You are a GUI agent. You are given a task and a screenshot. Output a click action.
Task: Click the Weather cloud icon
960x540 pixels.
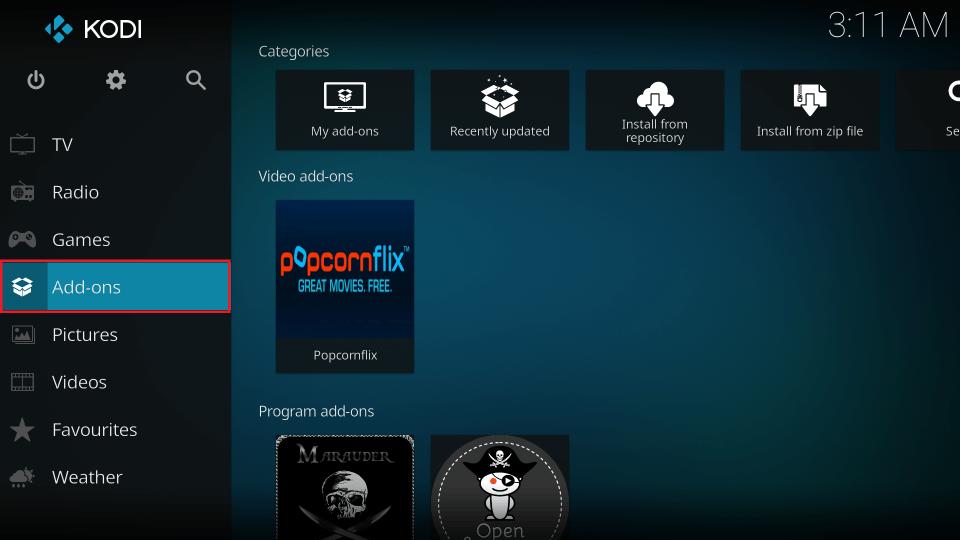click(x=23, y=477)
